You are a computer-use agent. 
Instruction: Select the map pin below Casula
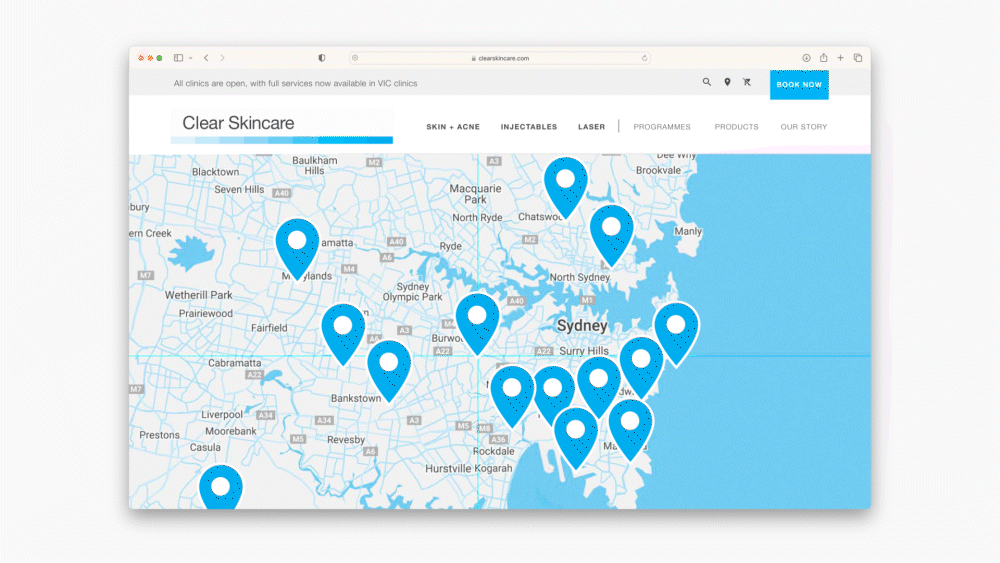click(x=221, y=488)
